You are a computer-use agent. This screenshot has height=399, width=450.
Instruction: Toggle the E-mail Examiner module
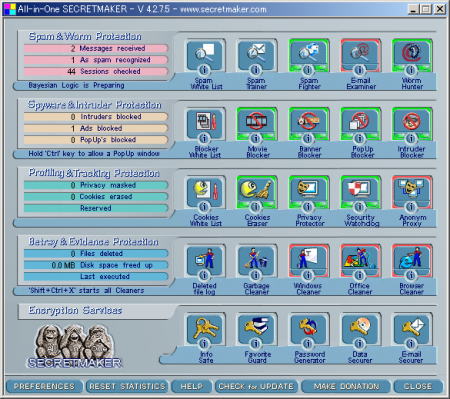coord(360,53)
